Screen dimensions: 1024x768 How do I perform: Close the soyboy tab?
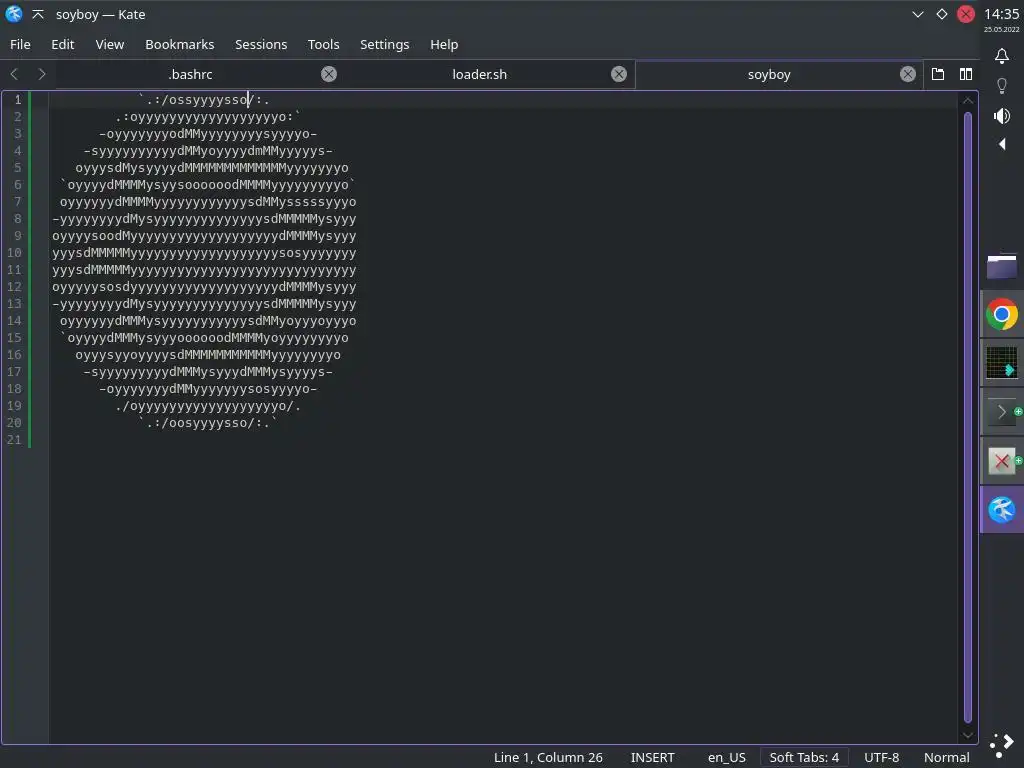(x=908, y=74)
